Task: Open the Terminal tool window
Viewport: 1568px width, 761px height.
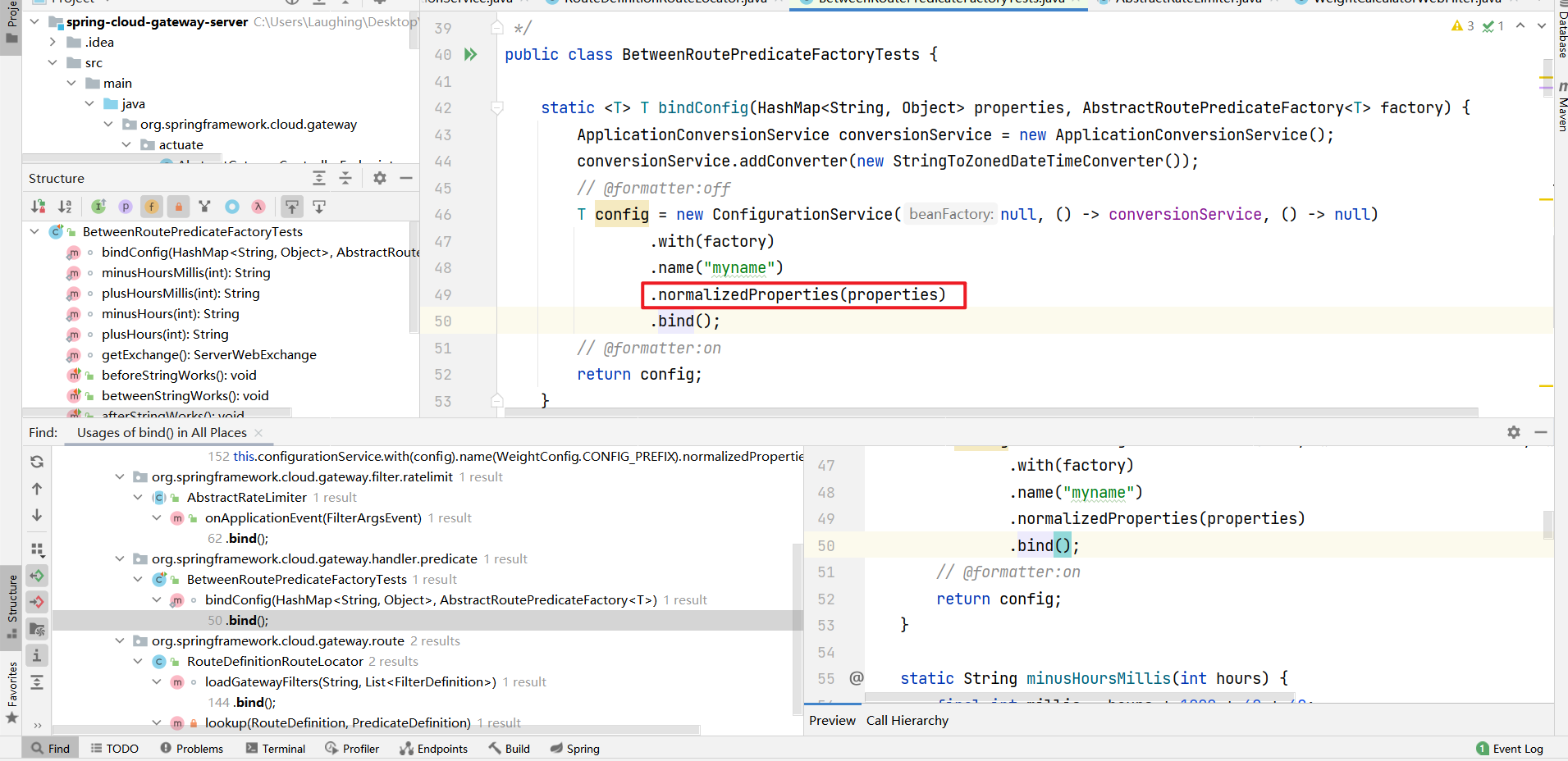Action: [x=276, y=748]
